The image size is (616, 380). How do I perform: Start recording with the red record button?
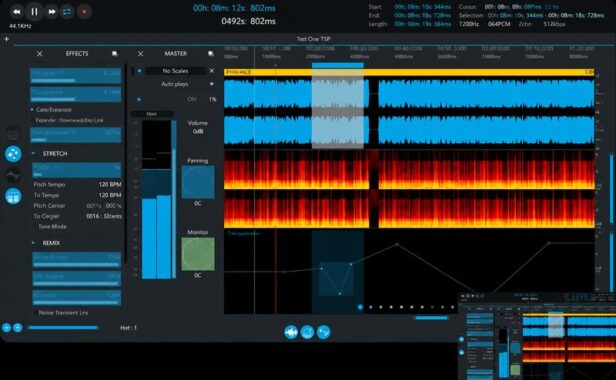(84, 12)
